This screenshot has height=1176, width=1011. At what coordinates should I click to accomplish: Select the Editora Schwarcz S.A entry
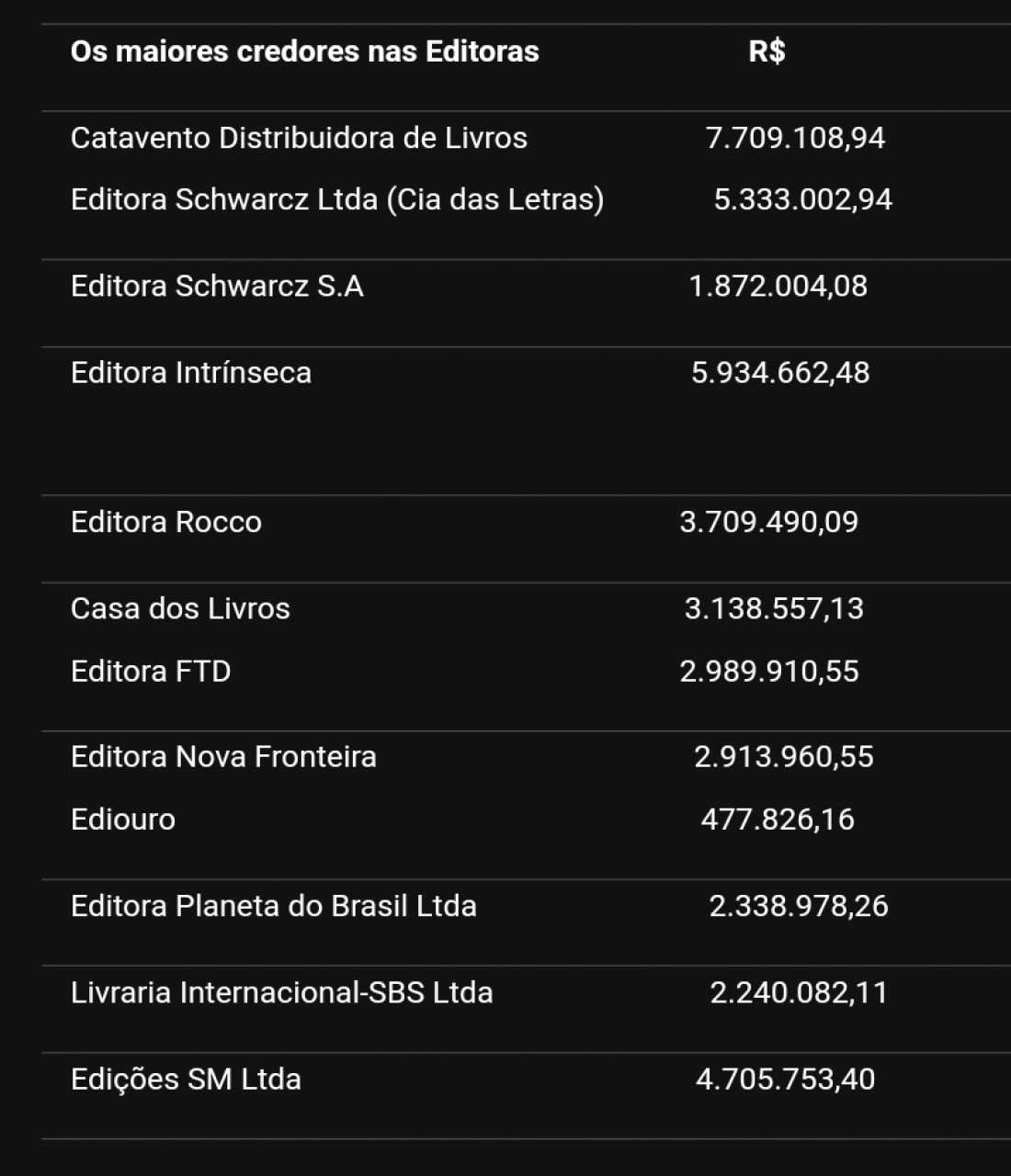coord(217,286)
